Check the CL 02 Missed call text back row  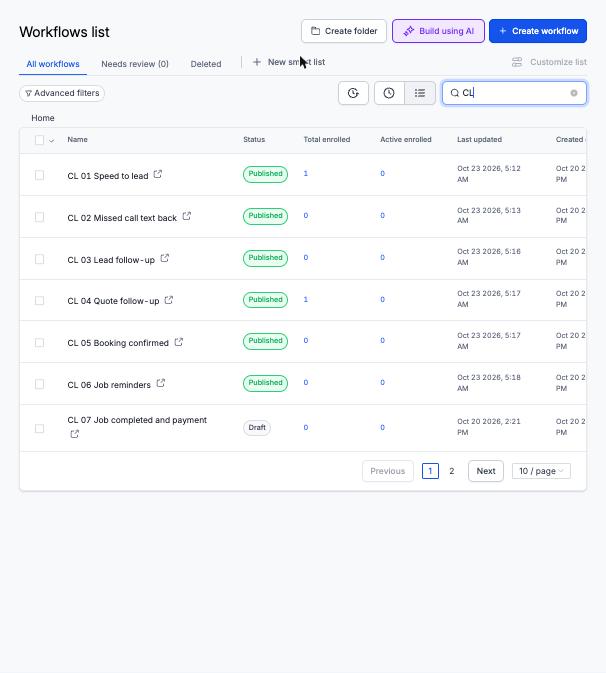pyautogui.click(x=39, y=217)
